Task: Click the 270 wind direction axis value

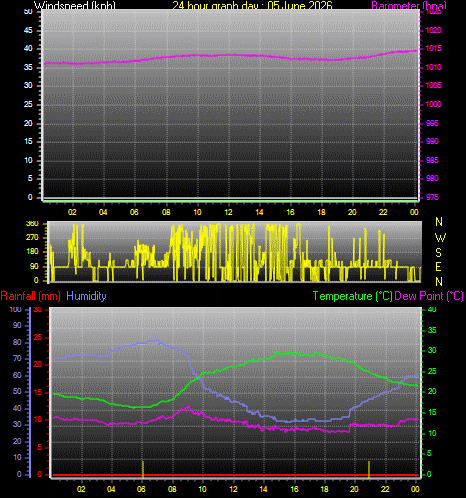Action: [x=32, y=238]
